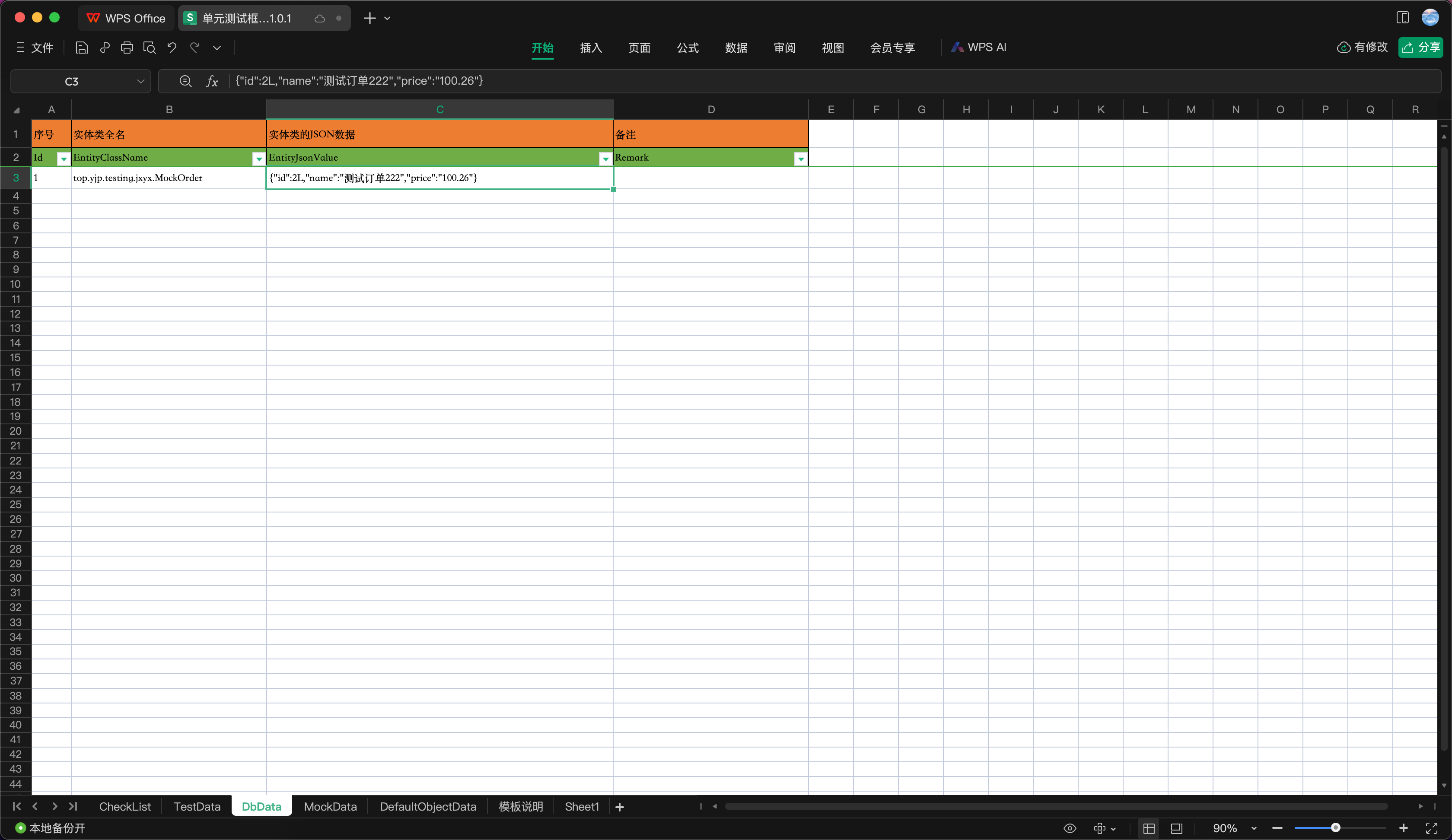The height and width of the screenshot is (840, 1452).
Task: Save the workbook
Action: (x=82, y=48)
